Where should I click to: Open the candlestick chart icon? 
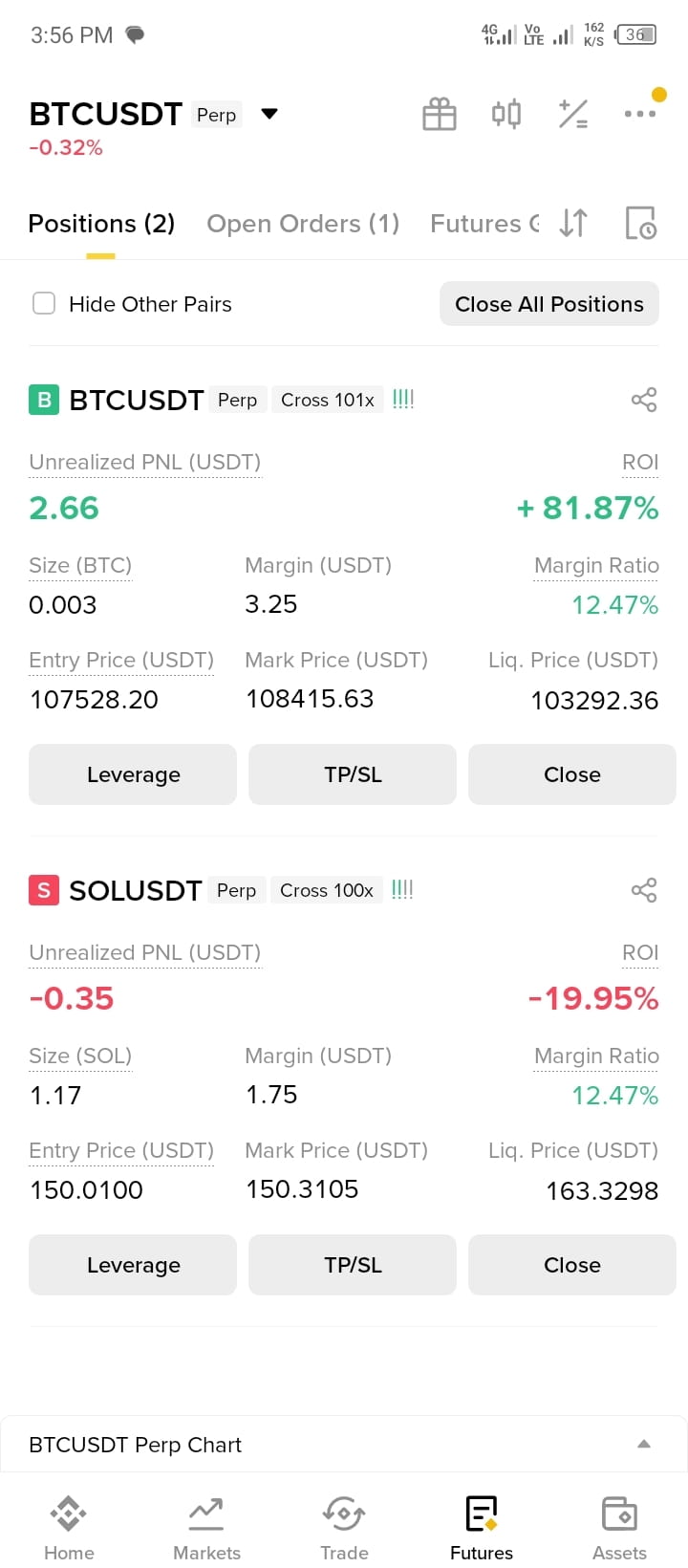click(x=506, y=114)
